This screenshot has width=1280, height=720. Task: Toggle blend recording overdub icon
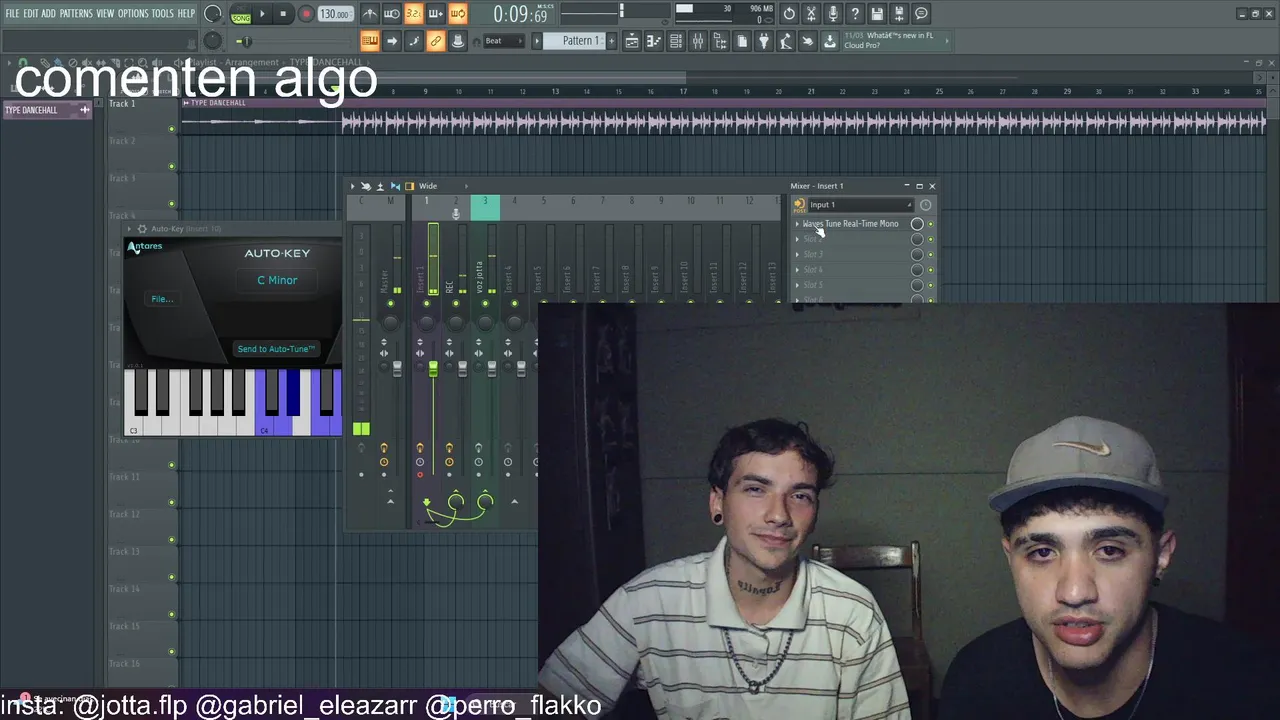pos(436,14)
